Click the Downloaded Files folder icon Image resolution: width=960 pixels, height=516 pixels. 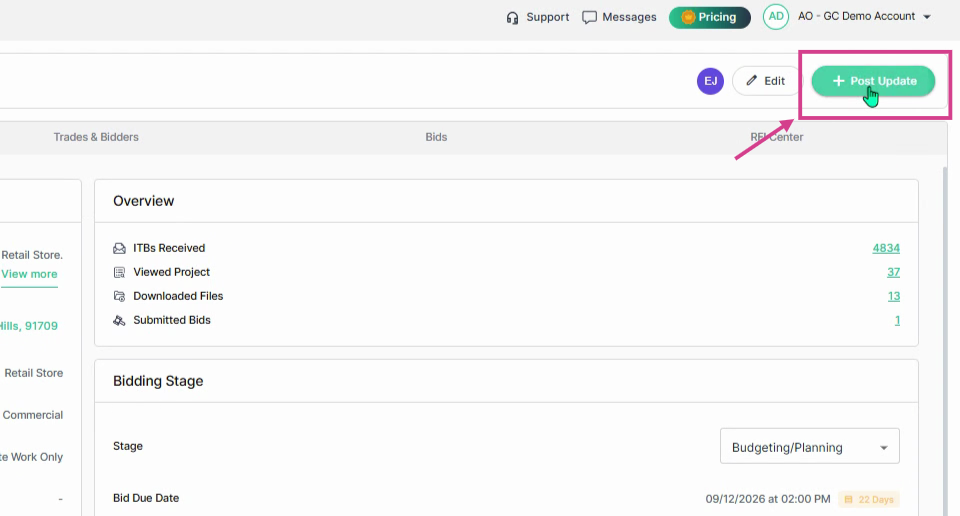tap(119, 296)
